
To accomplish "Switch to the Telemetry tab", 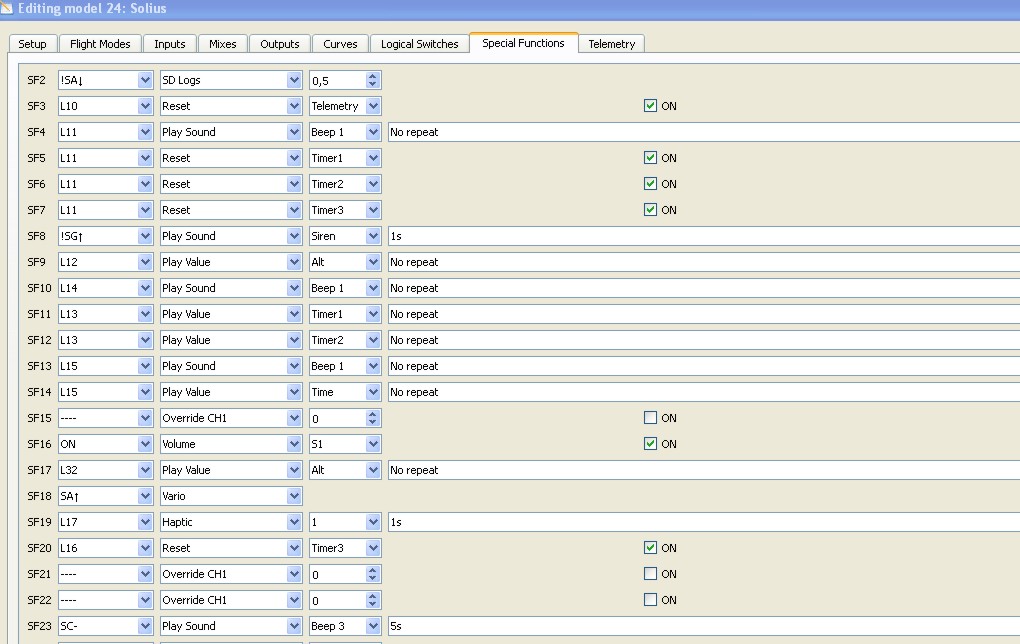I will 611,44.
